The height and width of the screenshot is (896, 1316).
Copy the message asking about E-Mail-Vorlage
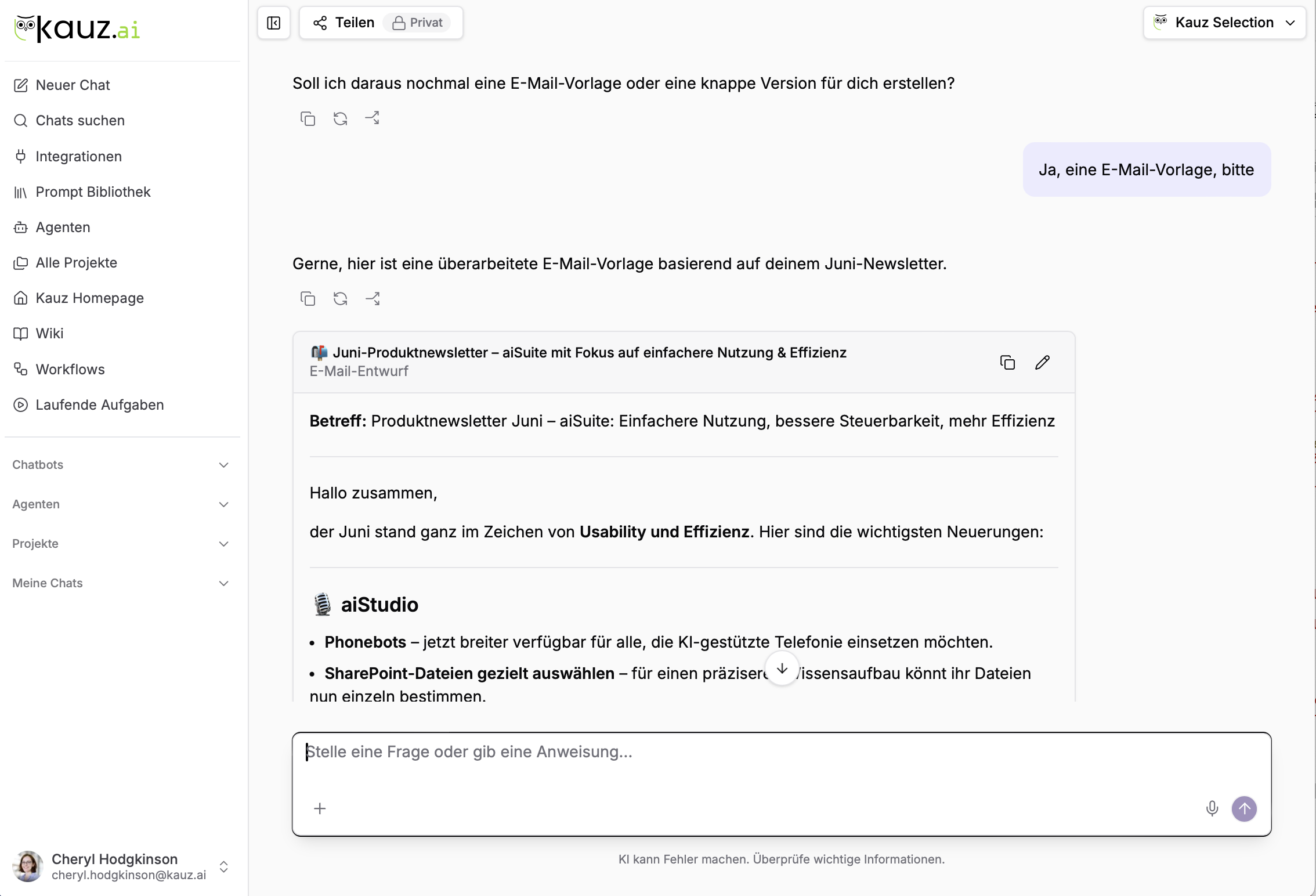[308, 118]
